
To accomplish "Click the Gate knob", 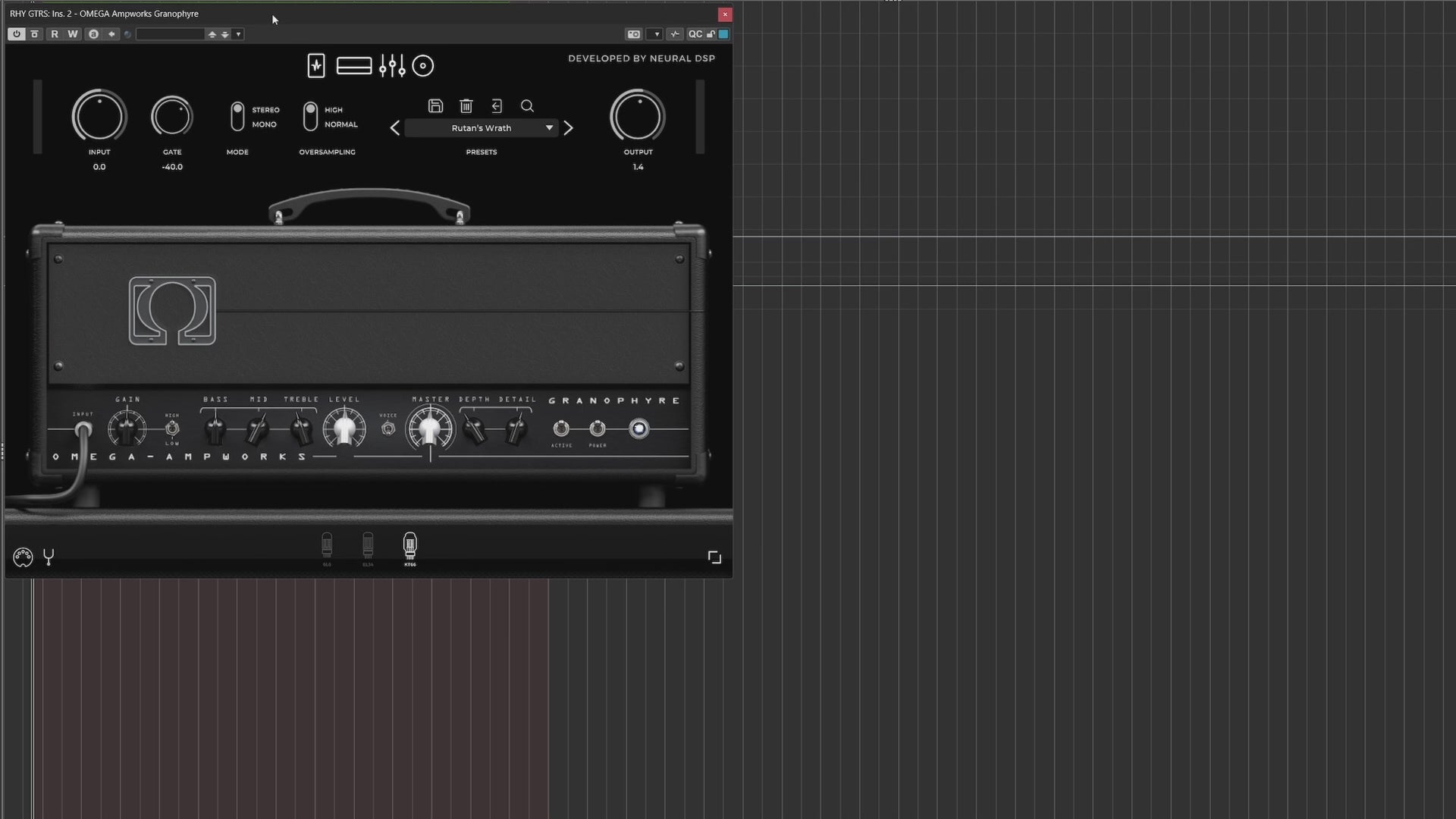I will pyautogui.click(x=172, y=116).
